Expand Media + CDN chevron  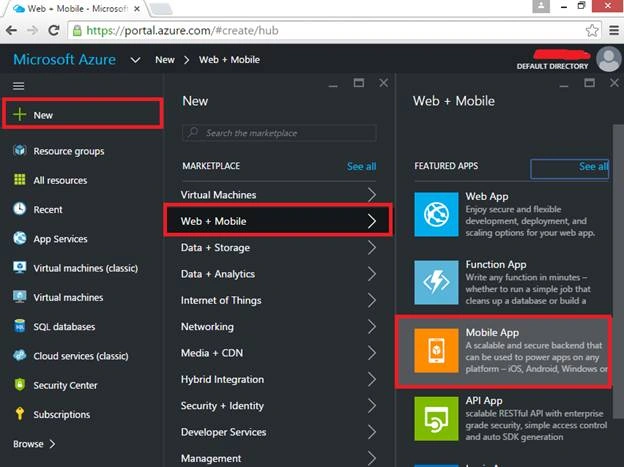pos(372,353)
